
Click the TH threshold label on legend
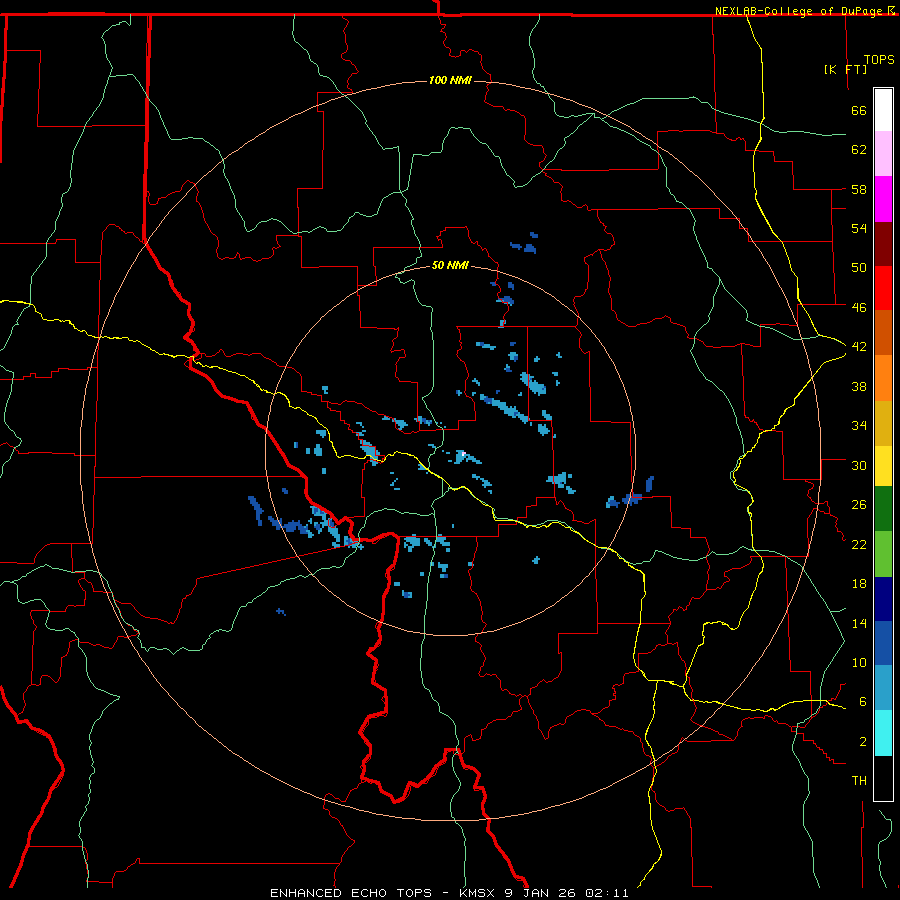point(859,781)
